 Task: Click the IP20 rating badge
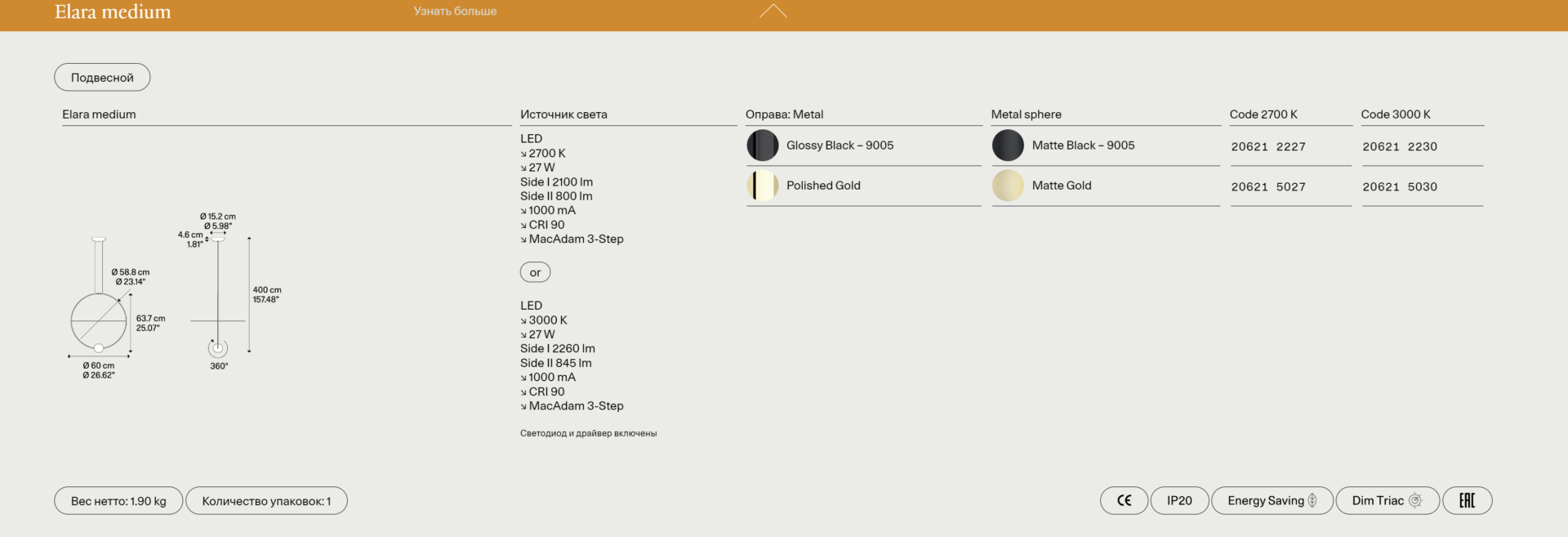pos(1179,501)
